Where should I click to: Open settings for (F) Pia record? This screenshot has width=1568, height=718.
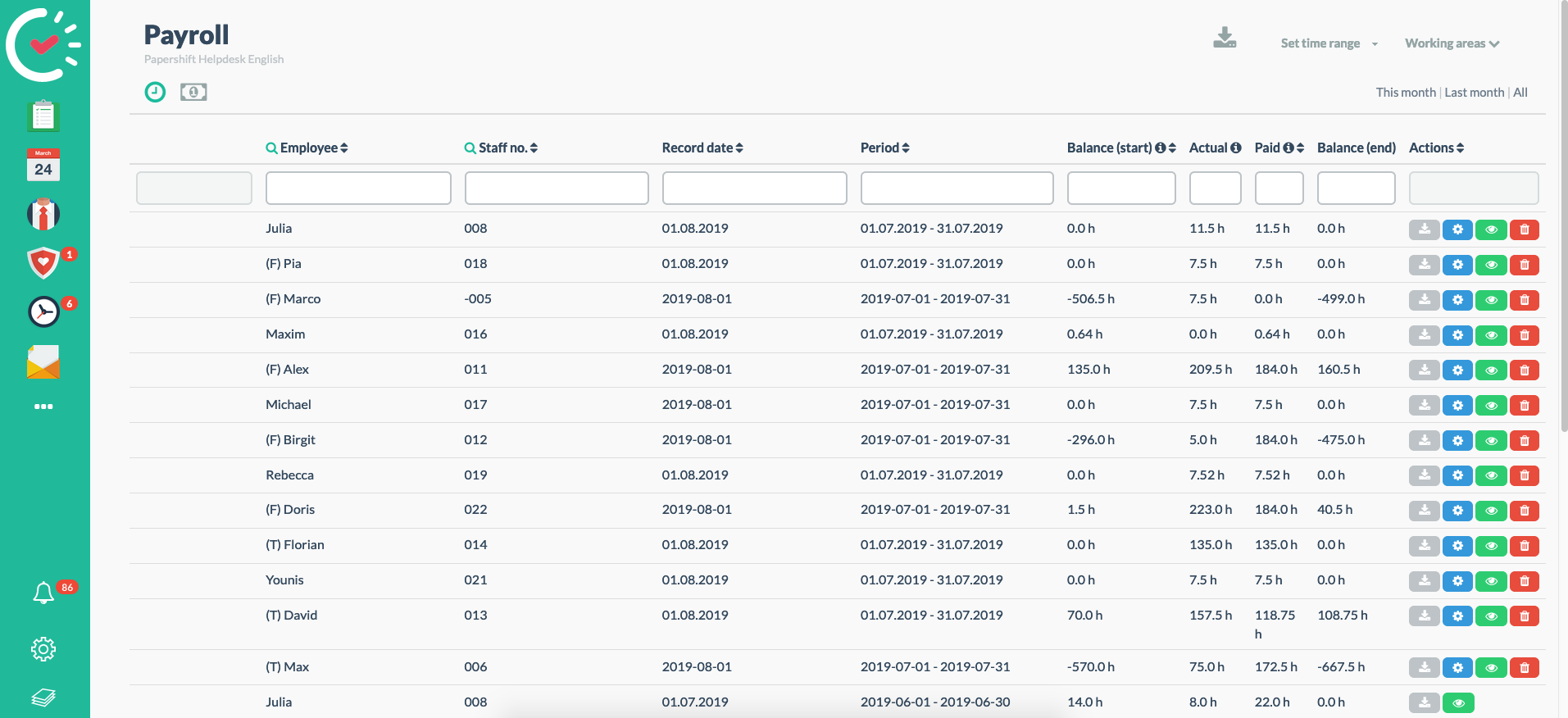(1457, 265)
